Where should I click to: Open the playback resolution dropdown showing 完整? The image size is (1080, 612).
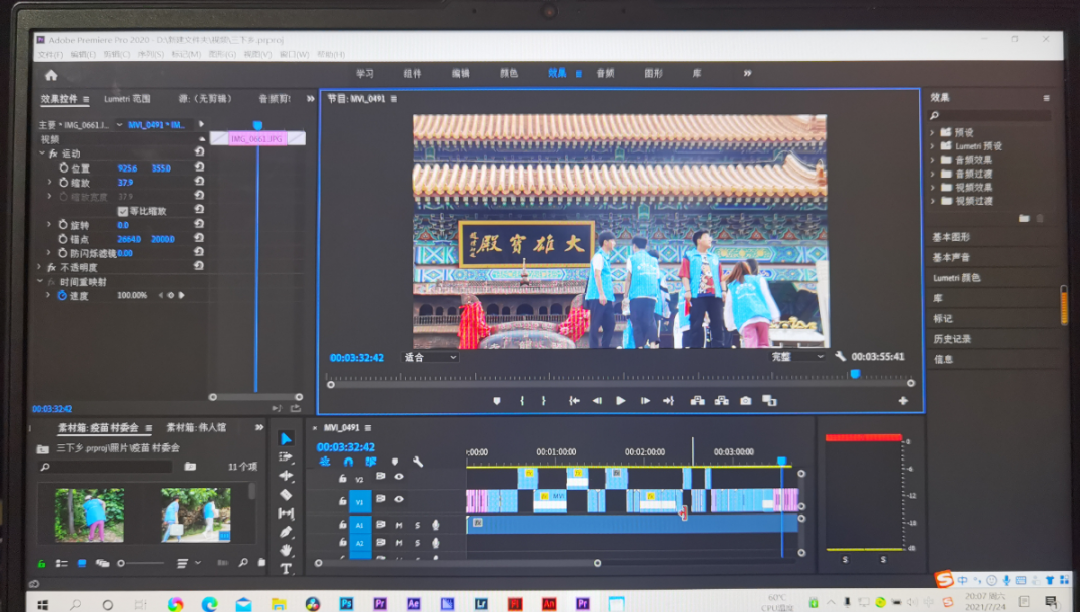pos(797,357)
